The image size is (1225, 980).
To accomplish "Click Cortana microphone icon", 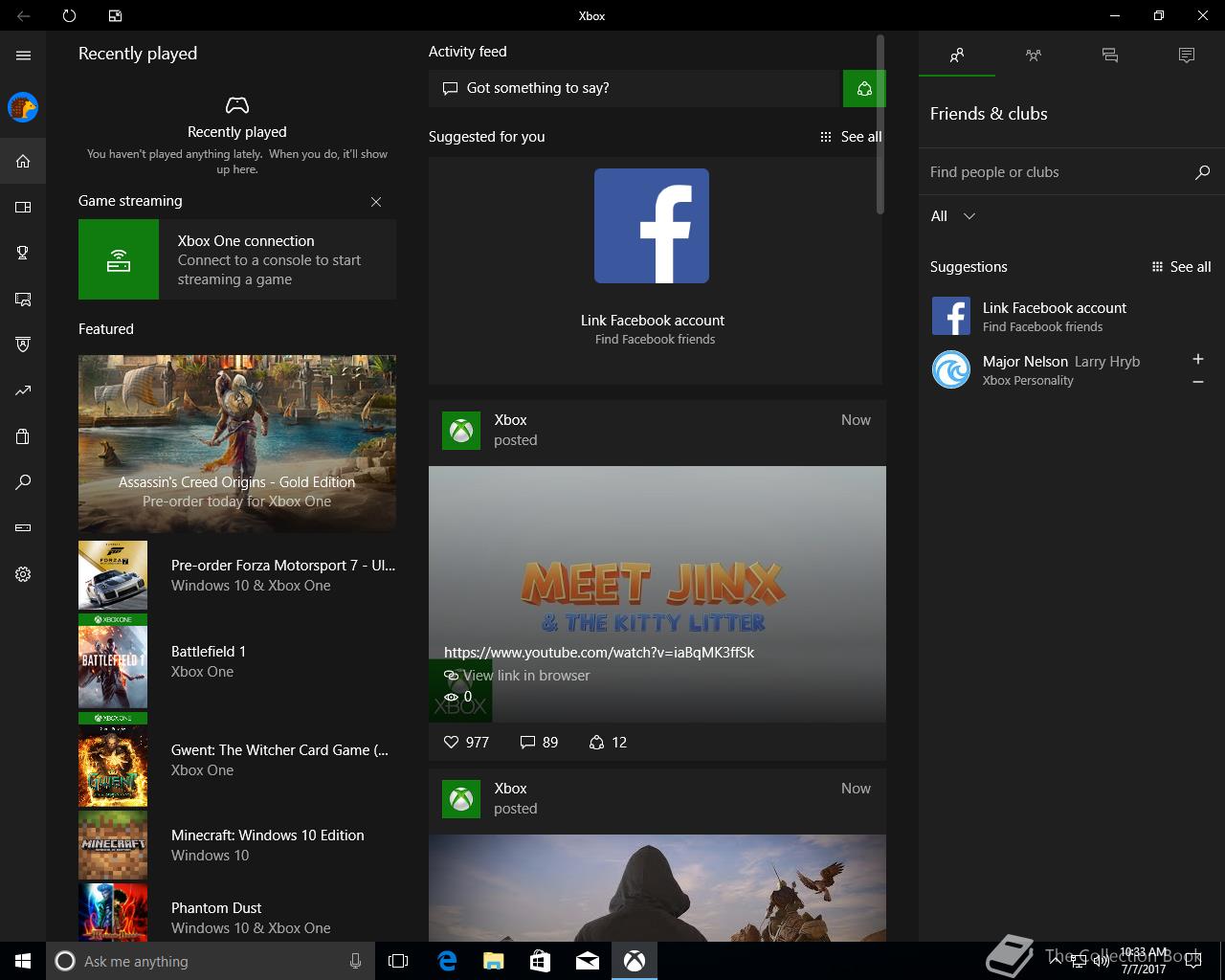I will coord(356,961).
